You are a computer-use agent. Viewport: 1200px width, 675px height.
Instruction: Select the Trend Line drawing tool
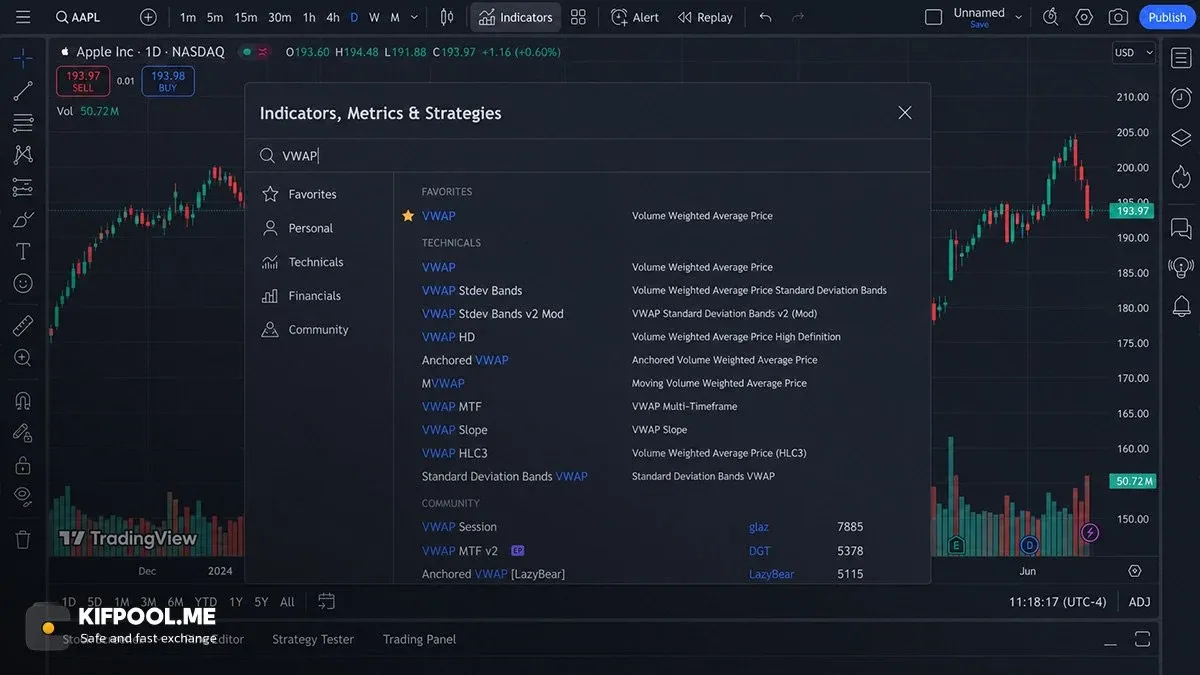point(23,92)
